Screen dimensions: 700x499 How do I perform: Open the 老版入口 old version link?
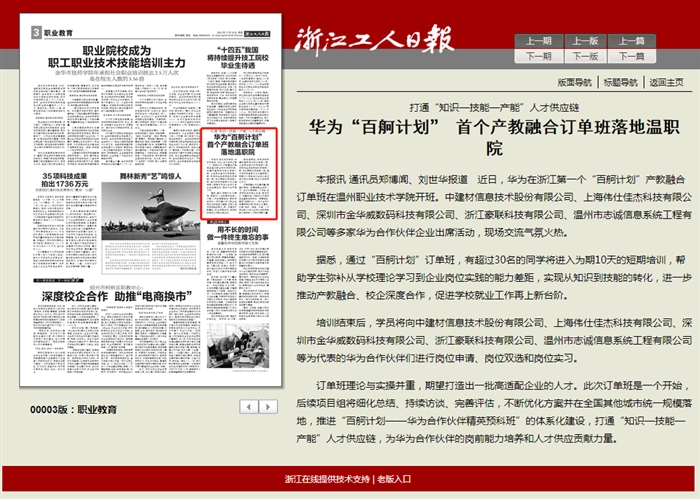click(394, 479)
